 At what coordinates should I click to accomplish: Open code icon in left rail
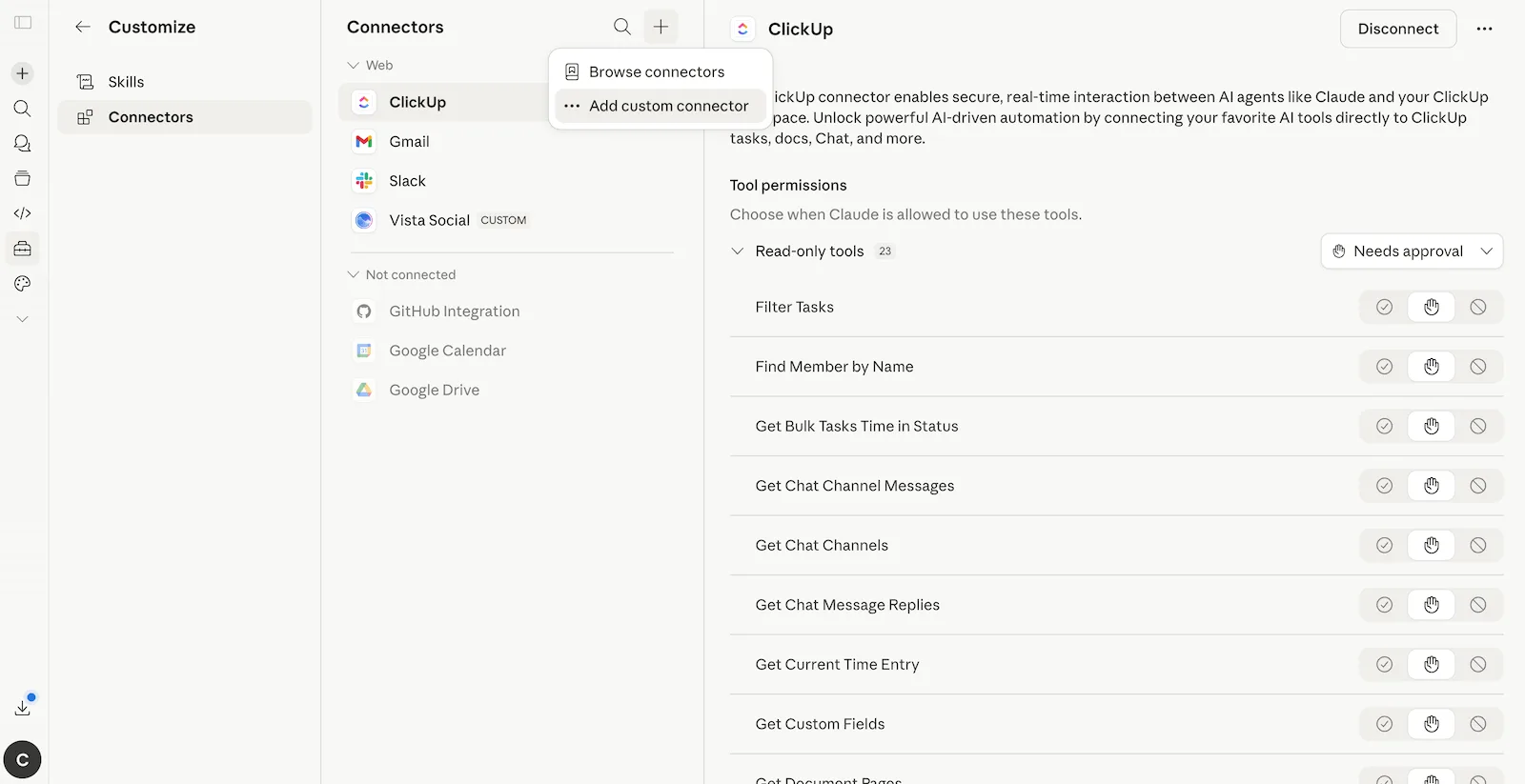point(23,213)
